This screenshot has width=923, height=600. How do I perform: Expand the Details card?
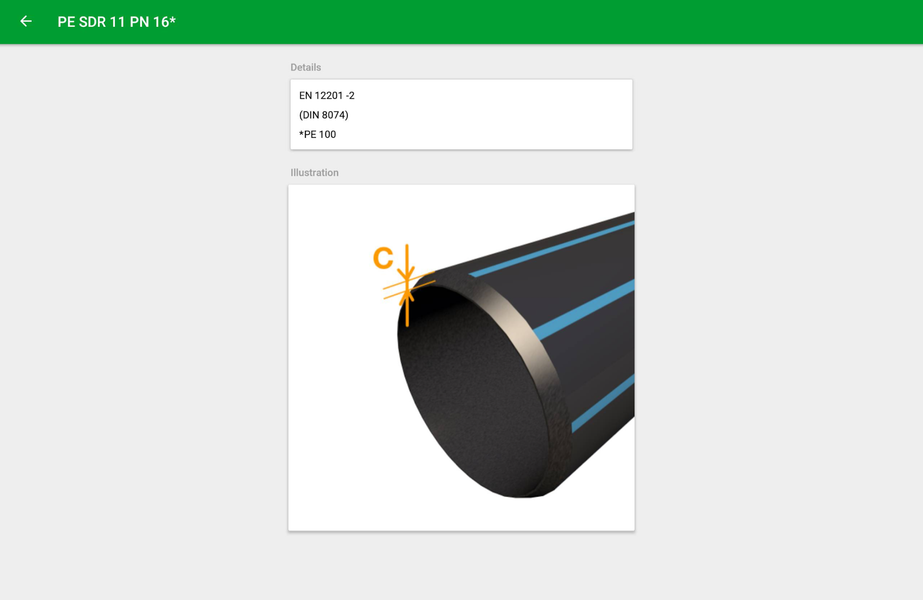coord(460,114)
